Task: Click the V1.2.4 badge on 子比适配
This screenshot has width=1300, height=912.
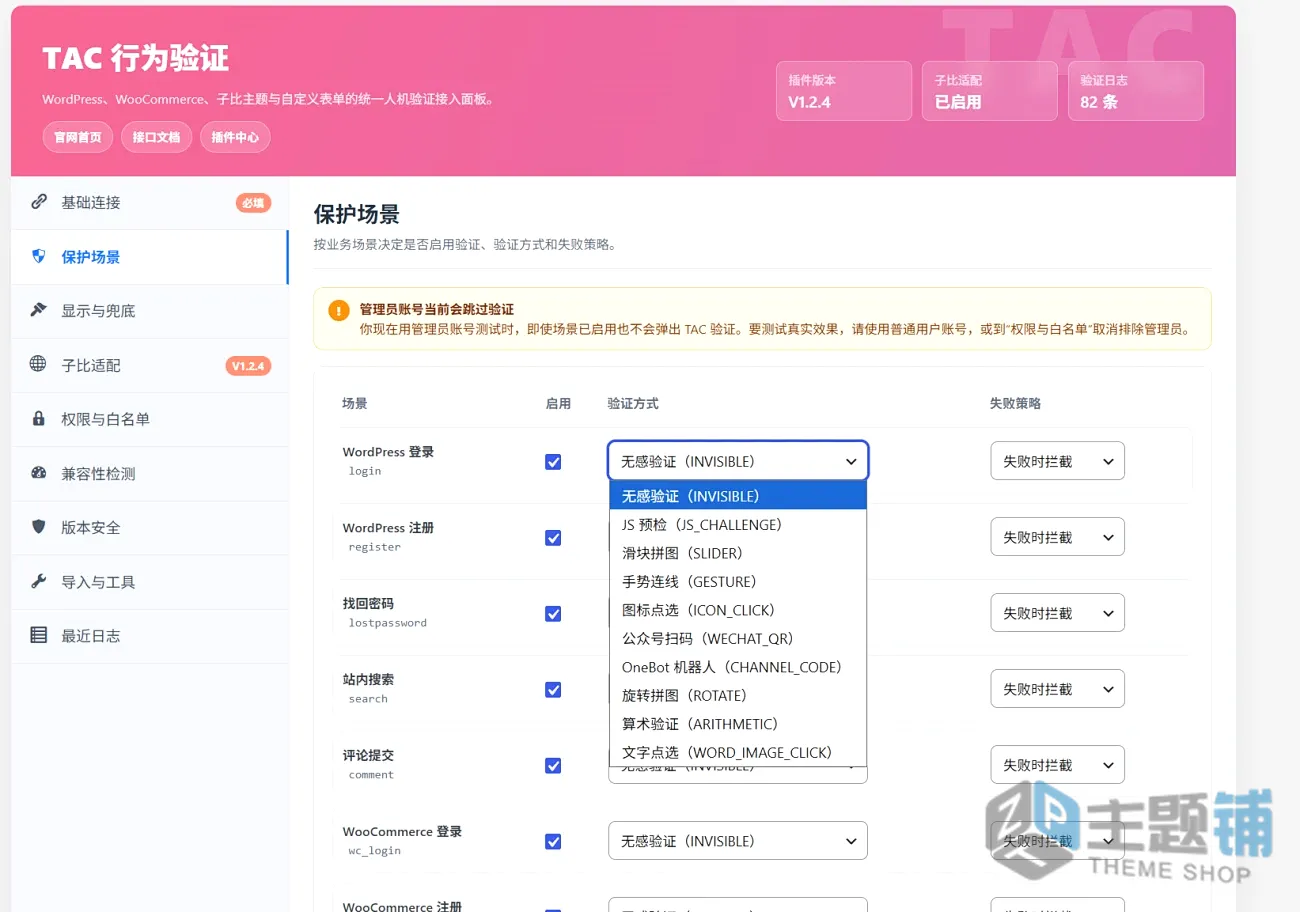Action: [x=248, y=366]
